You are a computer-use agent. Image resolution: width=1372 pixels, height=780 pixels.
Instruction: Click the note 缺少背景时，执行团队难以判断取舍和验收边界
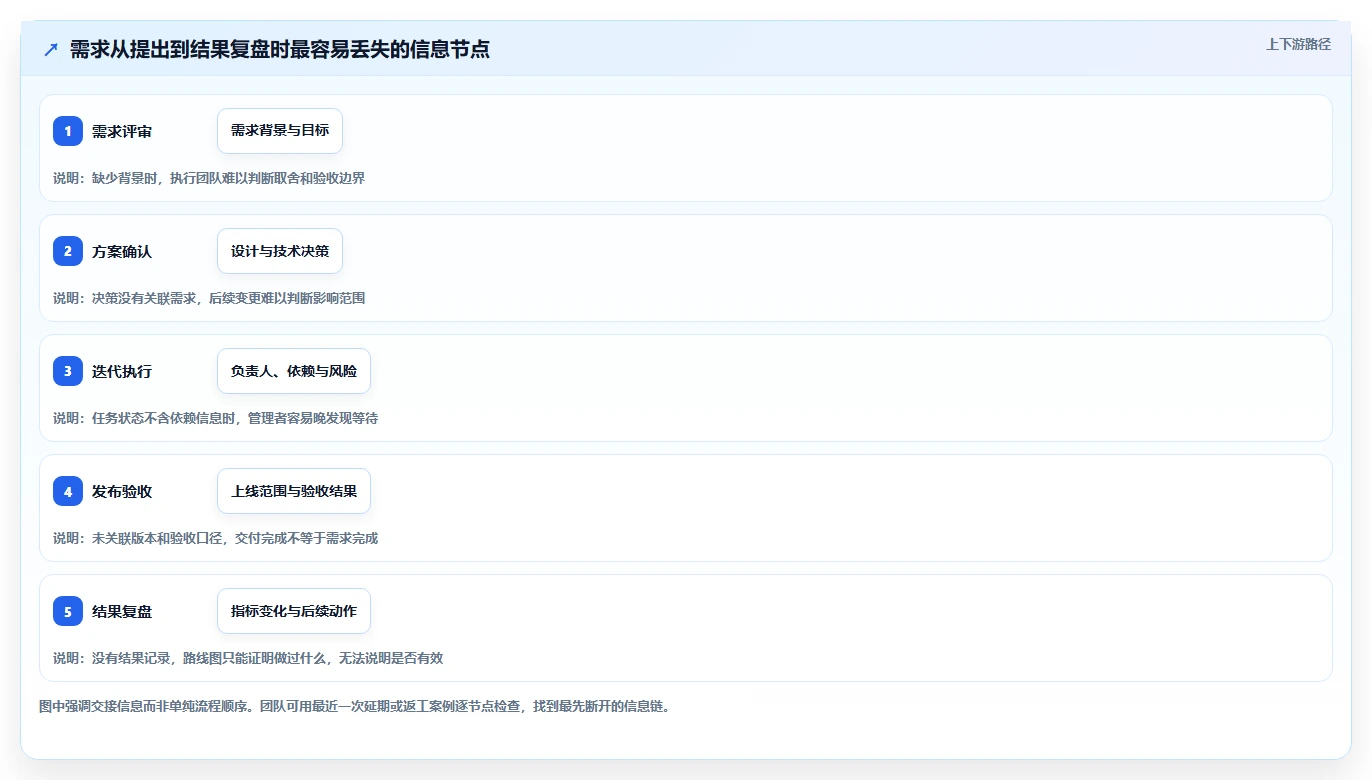pyautogui.click(x=228, y=178)
